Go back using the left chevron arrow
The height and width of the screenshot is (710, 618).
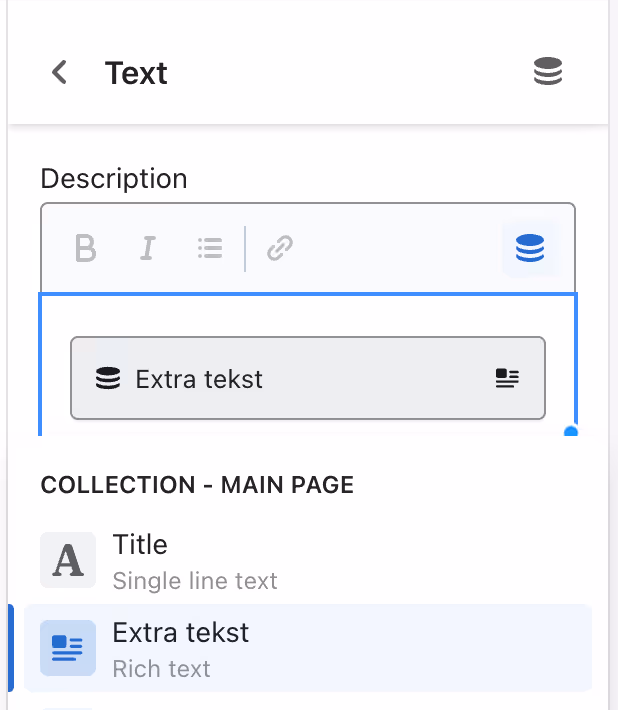coord(59,72)
